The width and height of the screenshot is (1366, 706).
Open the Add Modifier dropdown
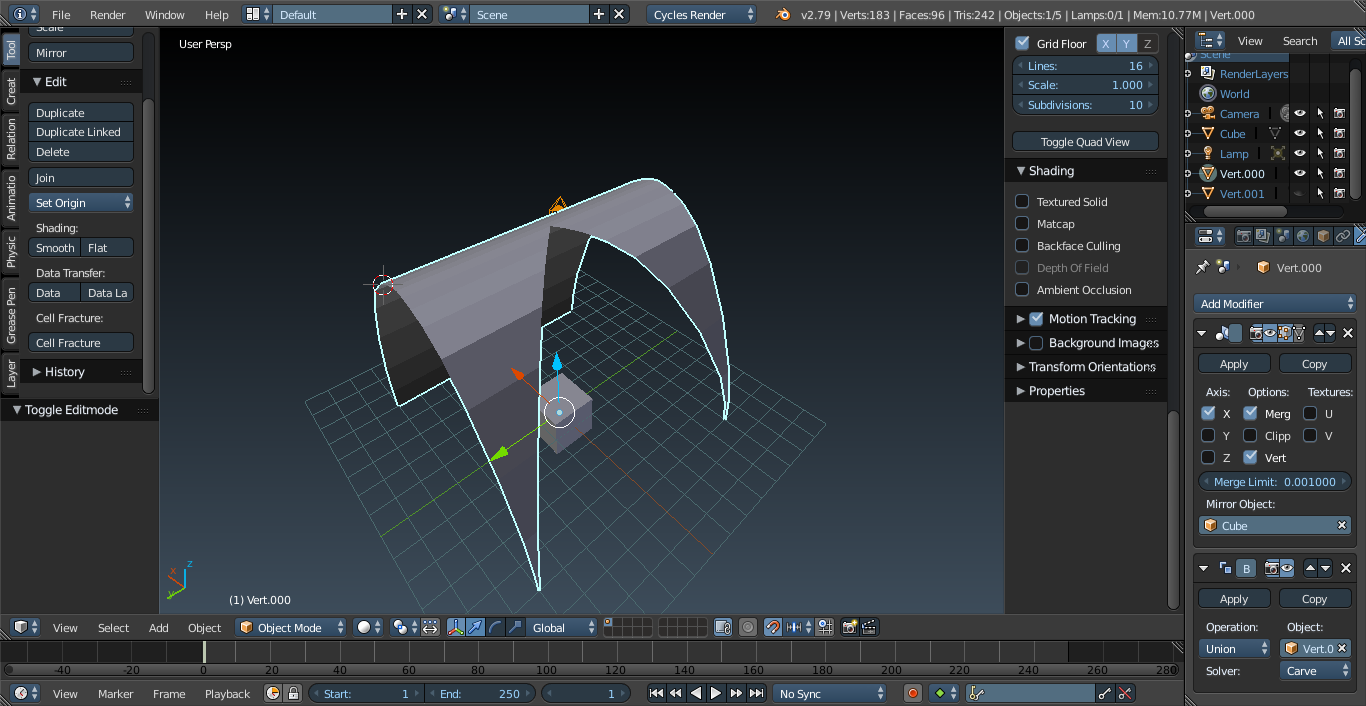tap(1275, 303)
